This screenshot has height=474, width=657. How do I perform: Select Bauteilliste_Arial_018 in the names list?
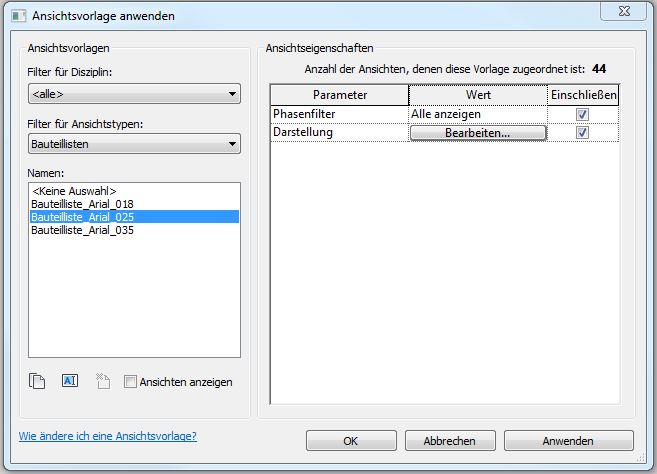[x=82, y=203]
